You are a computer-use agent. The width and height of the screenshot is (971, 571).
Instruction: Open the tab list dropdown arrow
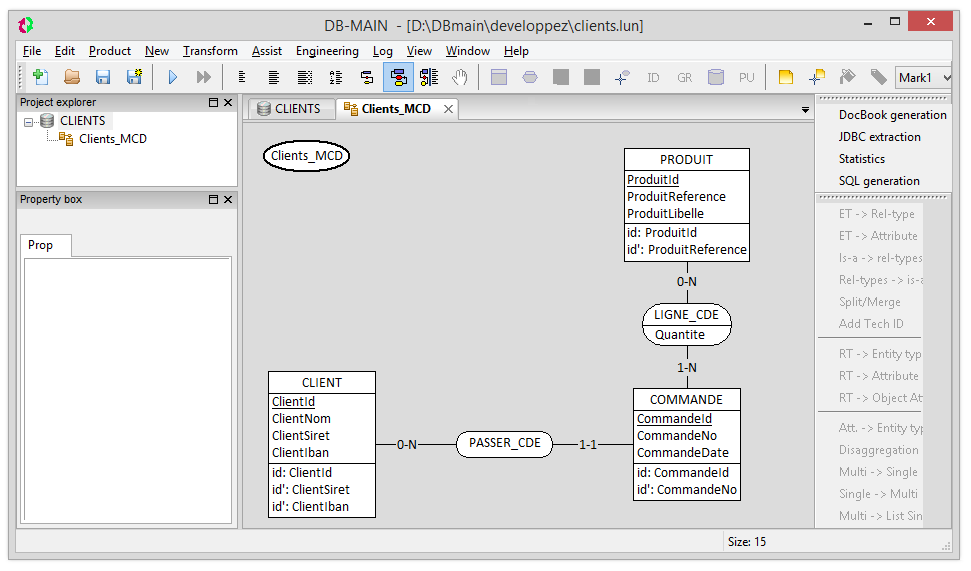tap(805, 110)
